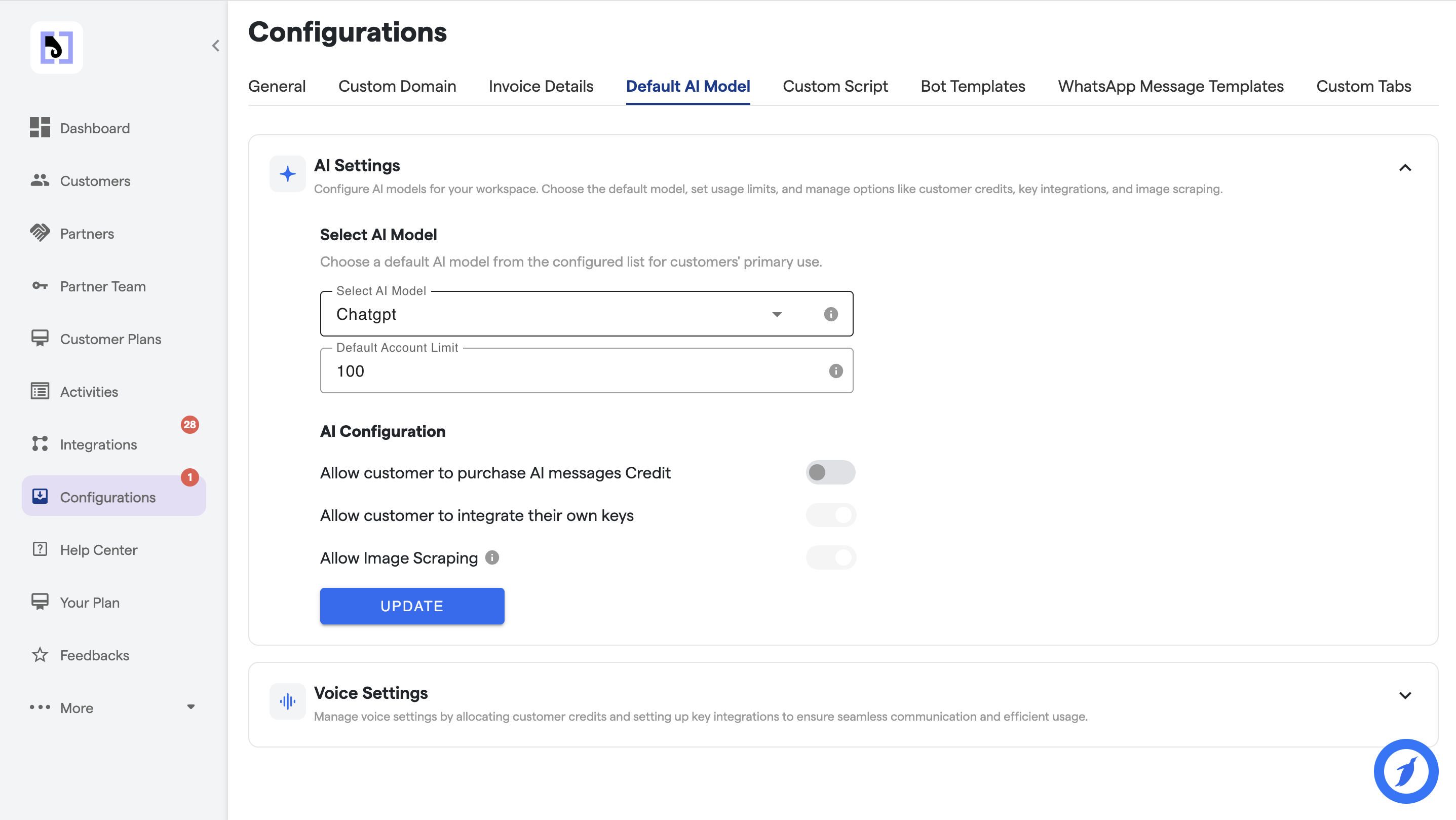Switch to the Custom Script tab

tap(835, 86)
